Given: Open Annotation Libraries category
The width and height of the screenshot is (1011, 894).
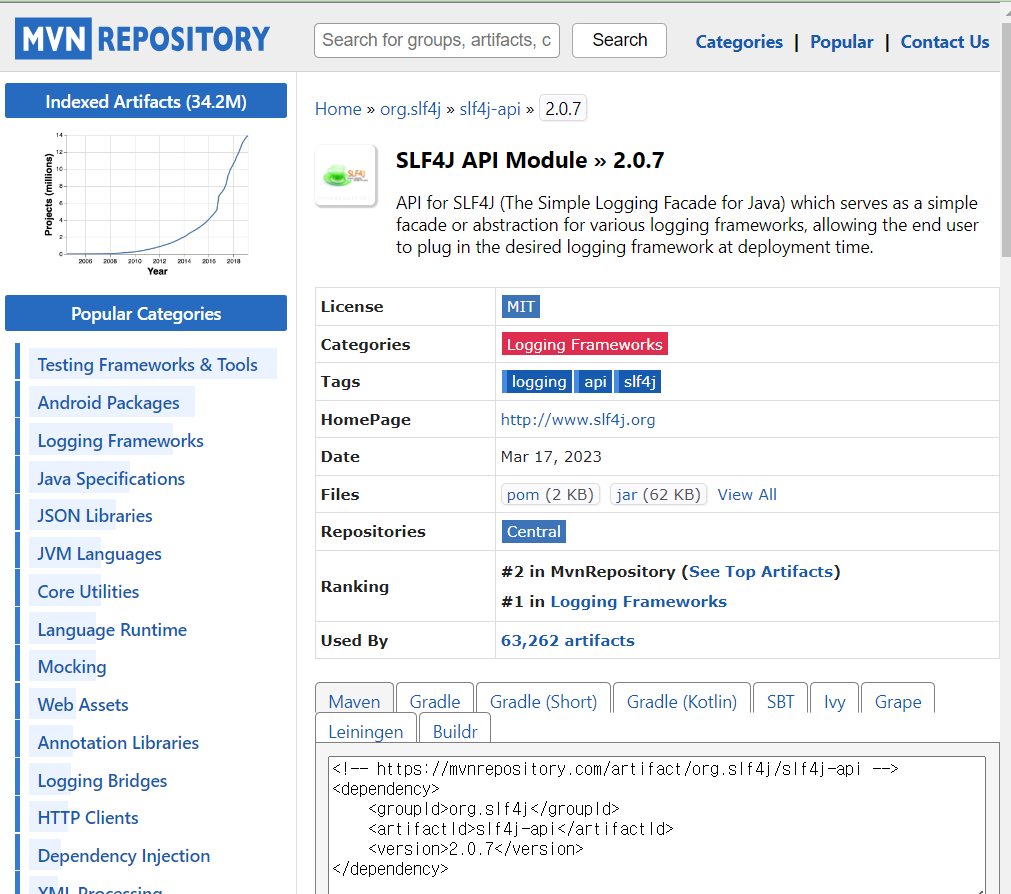Looking at the screenshot, I should pyautogui.click(x=118, y=743).
